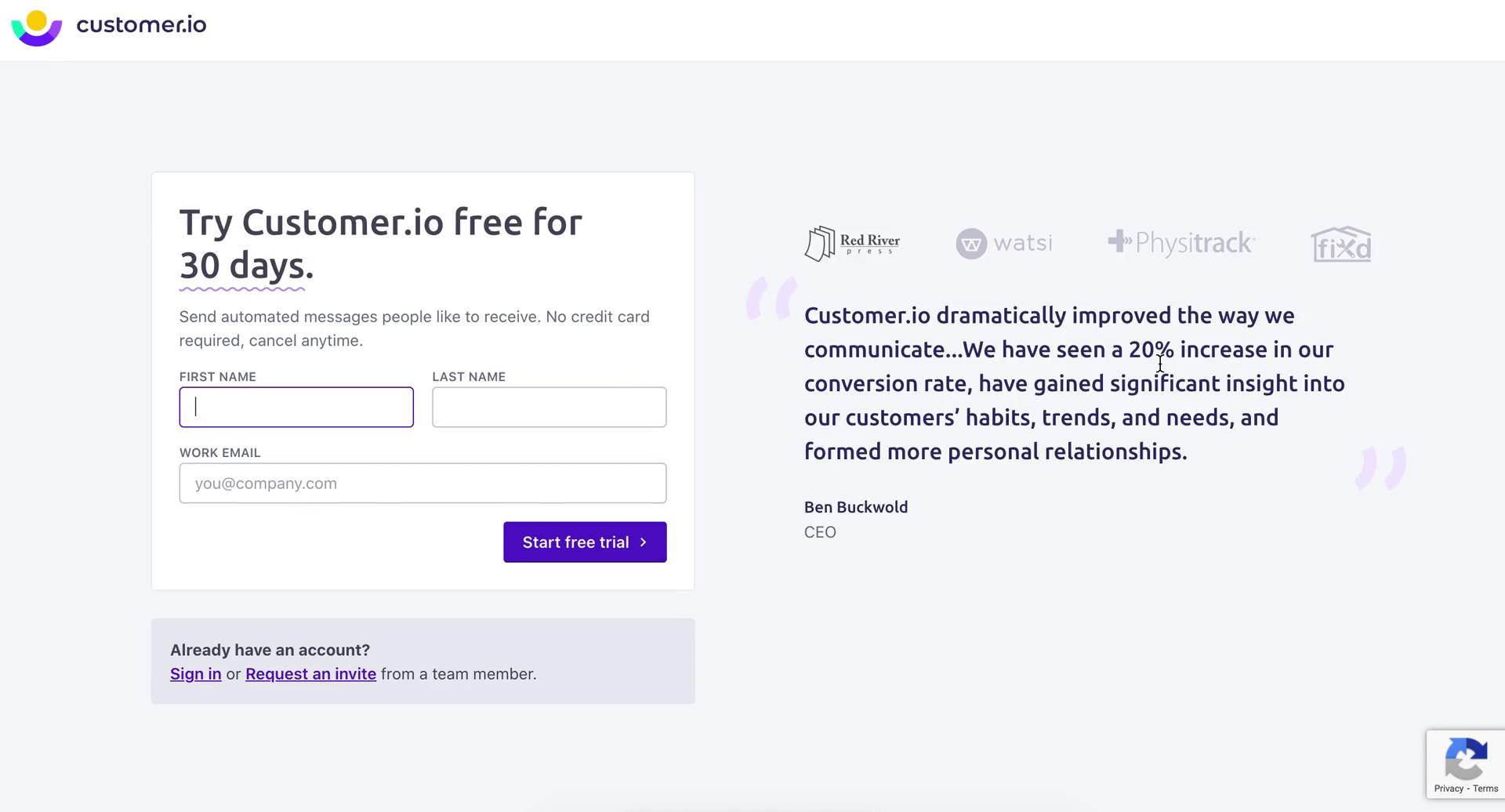Viewport: 1505px width, 812px height.
Task: Click the Last Name input field
Action: [549, 407]
